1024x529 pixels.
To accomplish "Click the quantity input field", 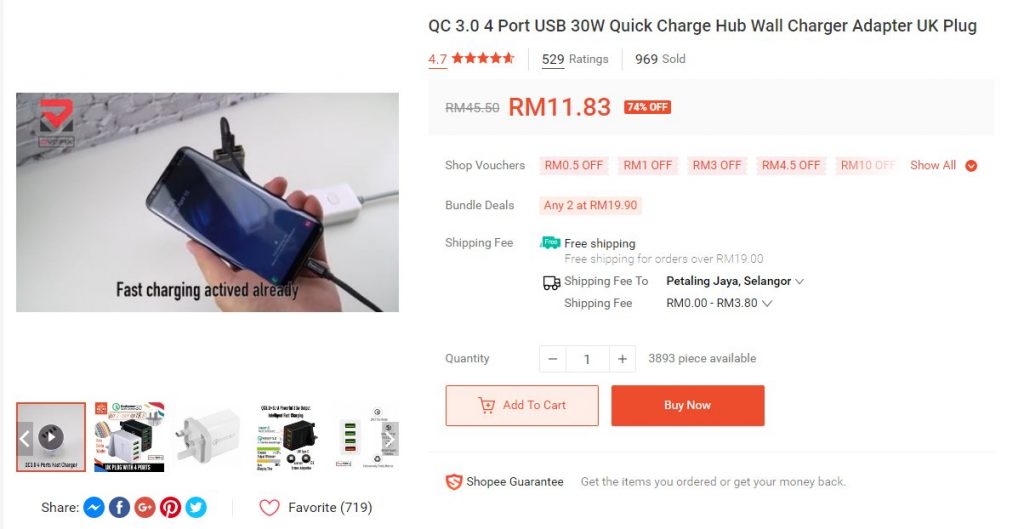I will (587, 359).
